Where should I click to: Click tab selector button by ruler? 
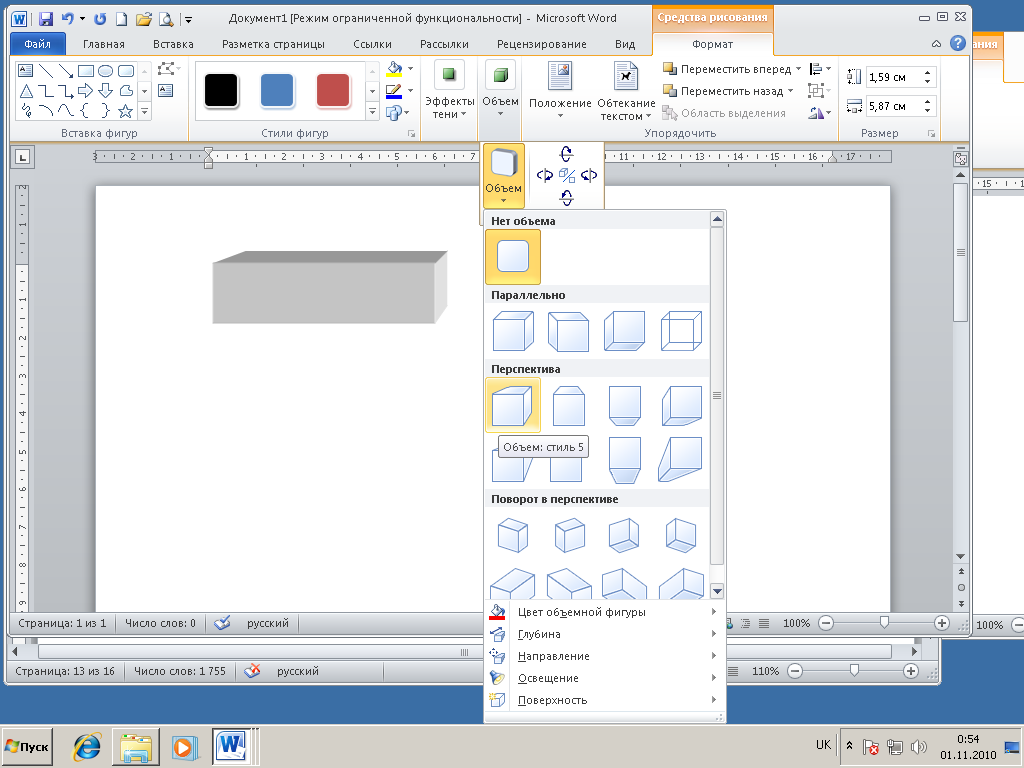(23, 157)
